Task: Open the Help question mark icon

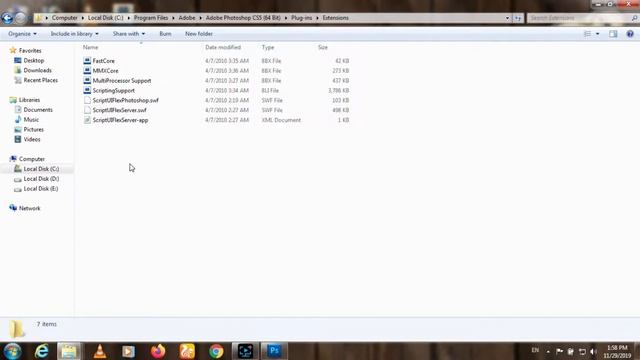Action: point(630,34)
